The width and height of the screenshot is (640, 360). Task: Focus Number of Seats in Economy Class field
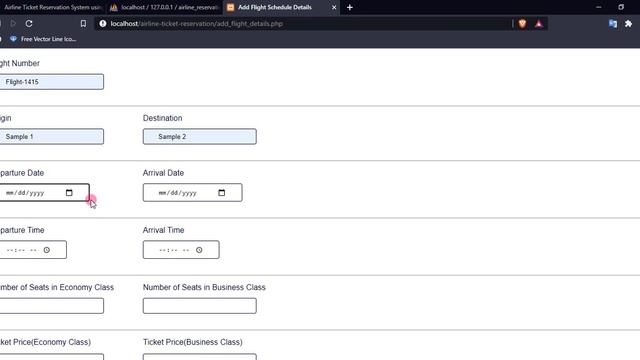51,306
